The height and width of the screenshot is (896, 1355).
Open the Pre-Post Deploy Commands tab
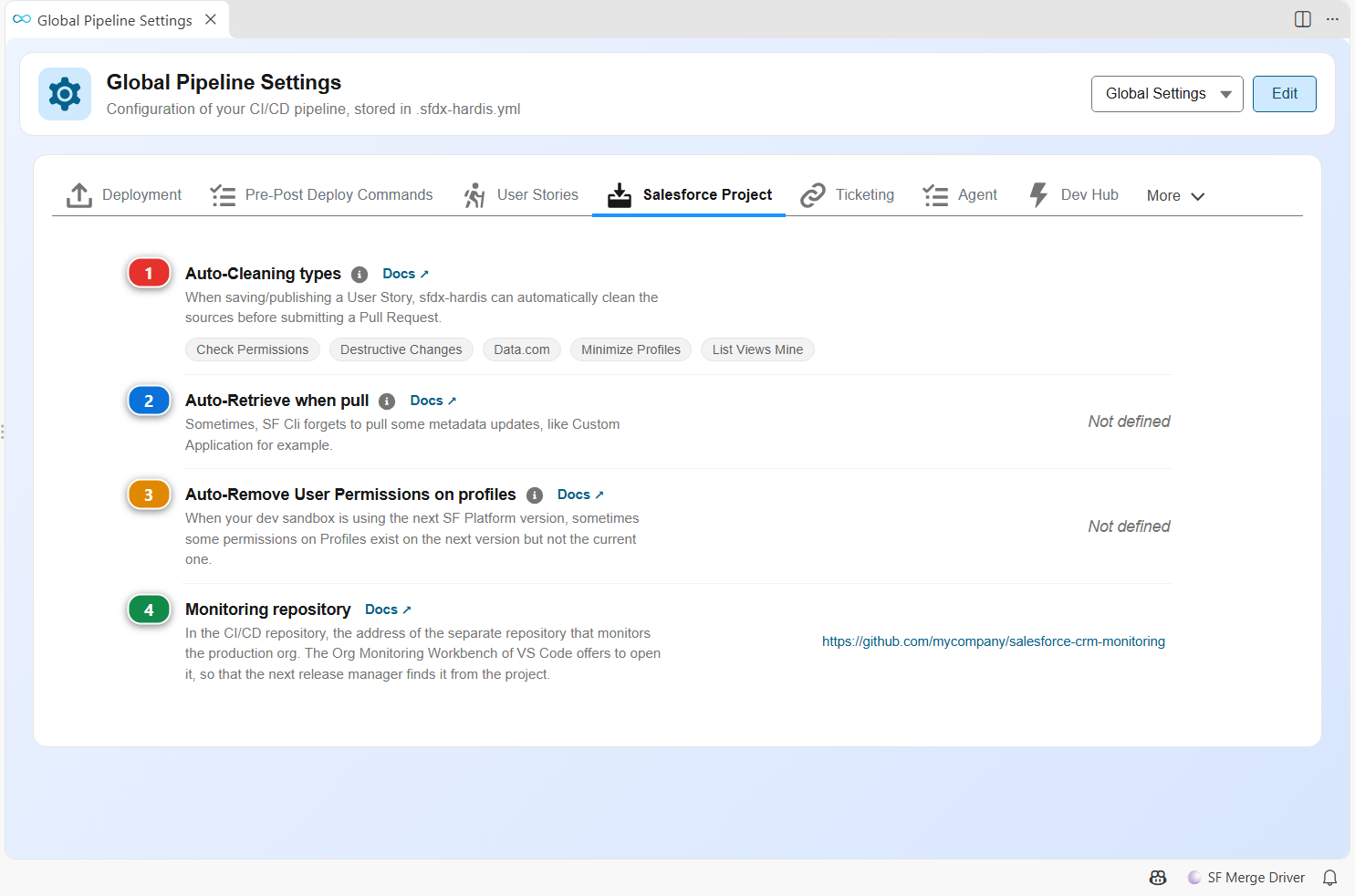click(321, 194)
